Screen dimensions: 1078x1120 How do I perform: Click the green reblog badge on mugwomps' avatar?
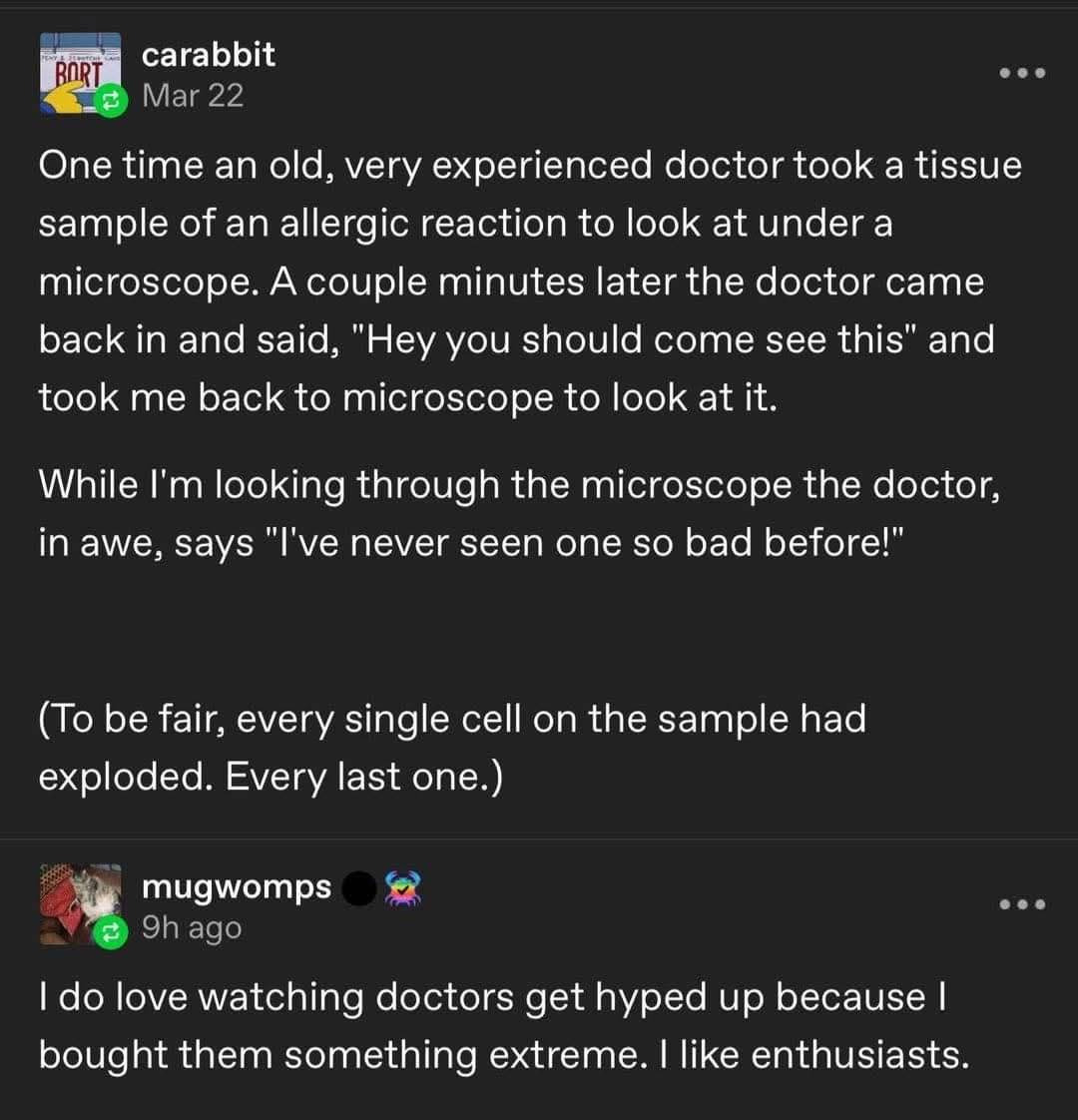[111, 931]
